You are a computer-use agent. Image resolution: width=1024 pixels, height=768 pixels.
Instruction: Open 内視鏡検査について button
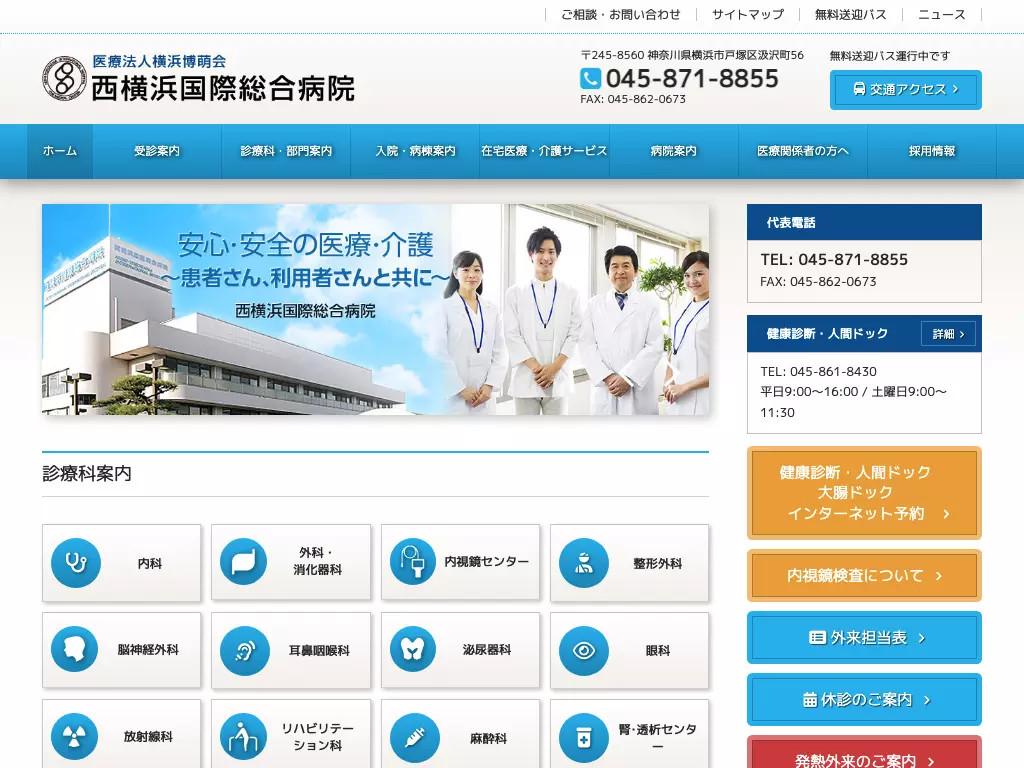pos(864,575)
